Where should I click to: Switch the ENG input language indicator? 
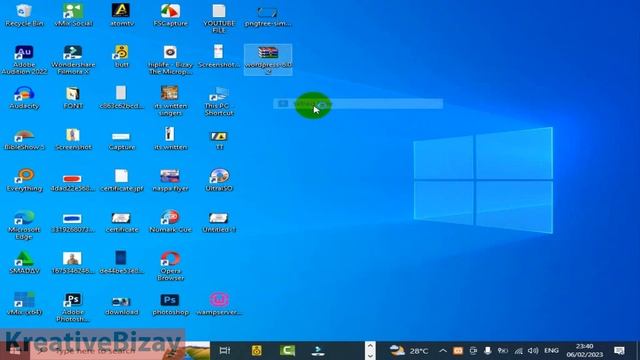[551, 351]
